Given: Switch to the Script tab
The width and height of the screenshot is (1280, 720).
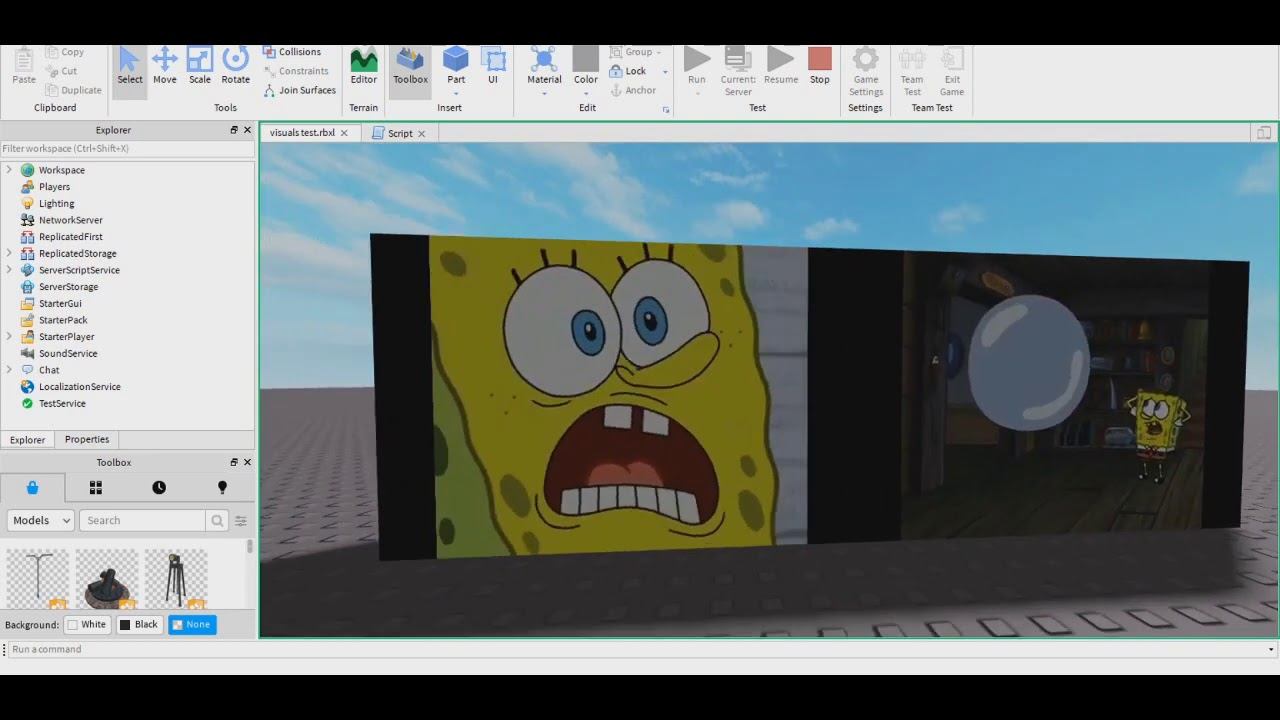Looking at the screenshot, I should pos(400,133).
